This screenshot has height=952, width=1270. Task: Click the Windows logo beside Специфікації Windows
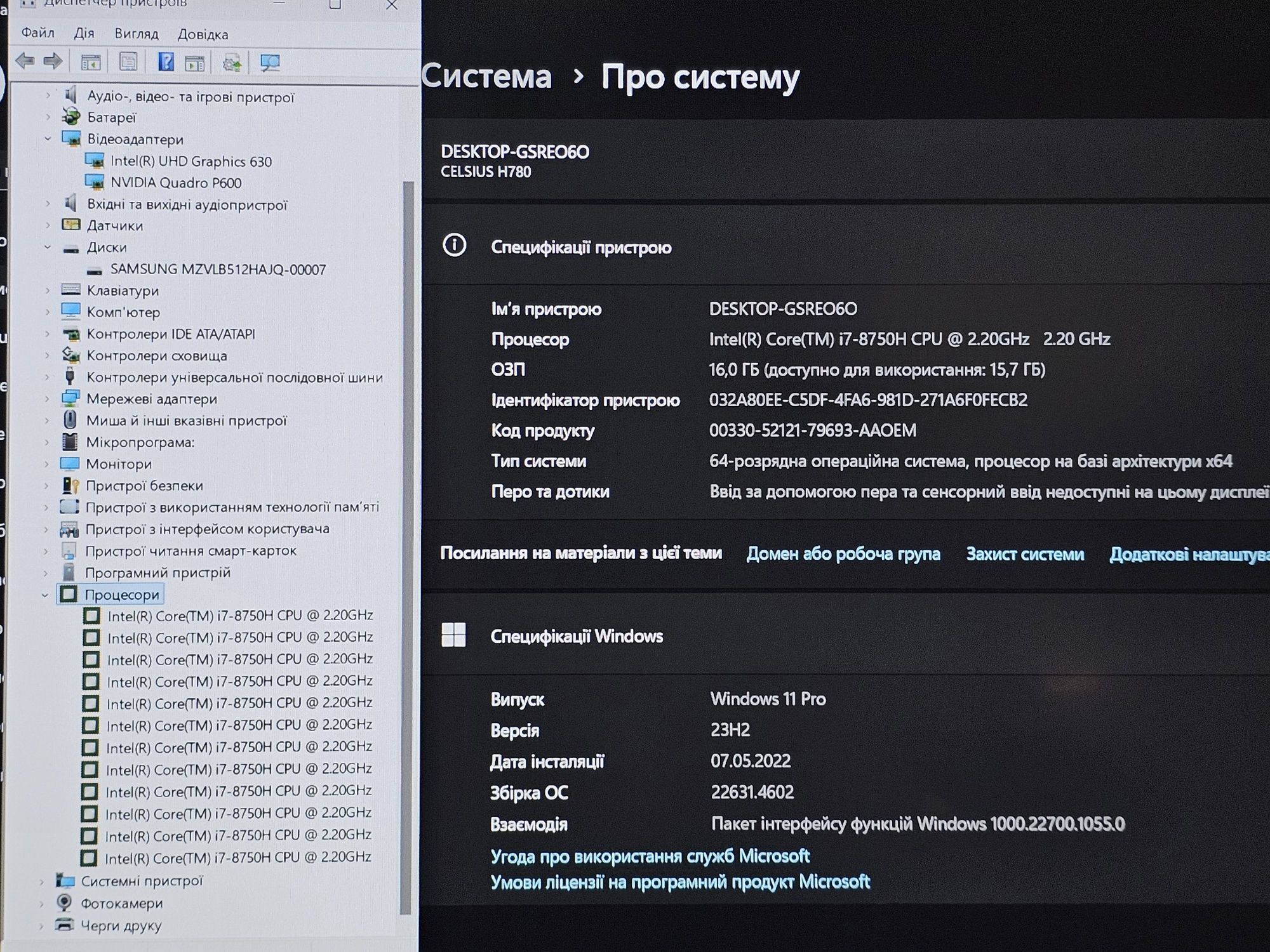(x=453, y=635)
